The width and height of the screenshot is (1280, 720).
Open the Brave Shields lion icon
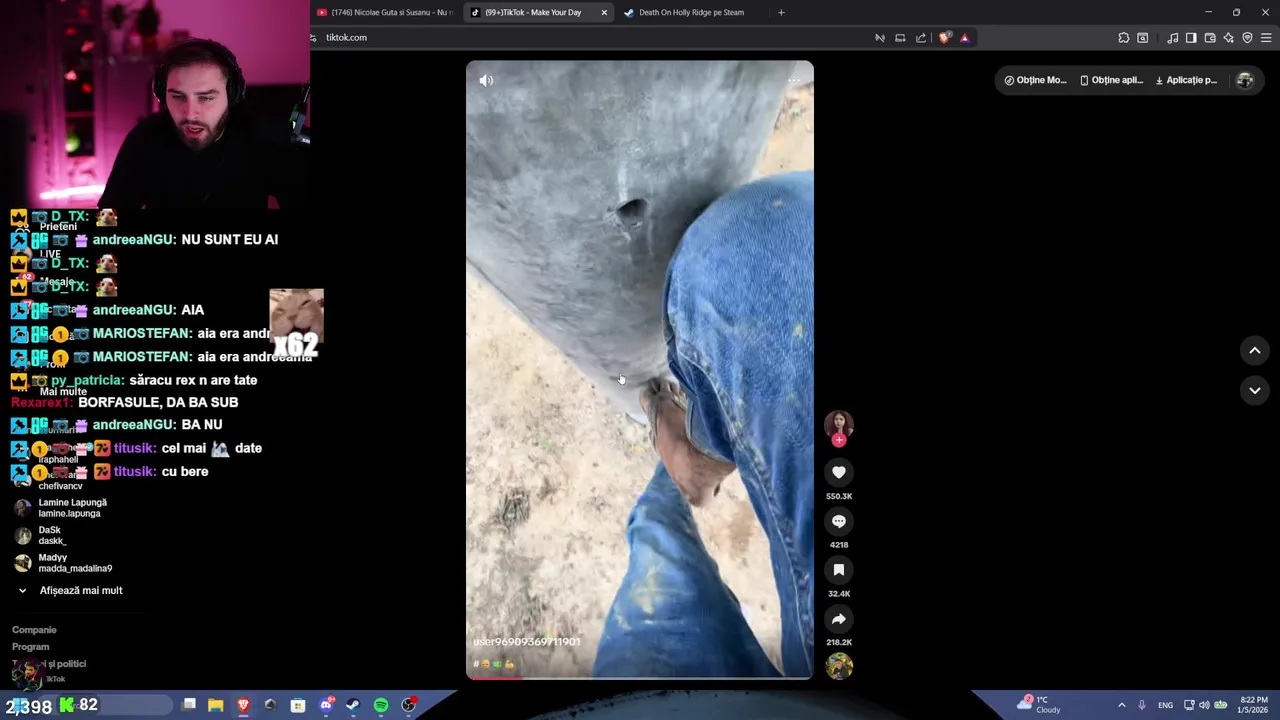(945, 38)
